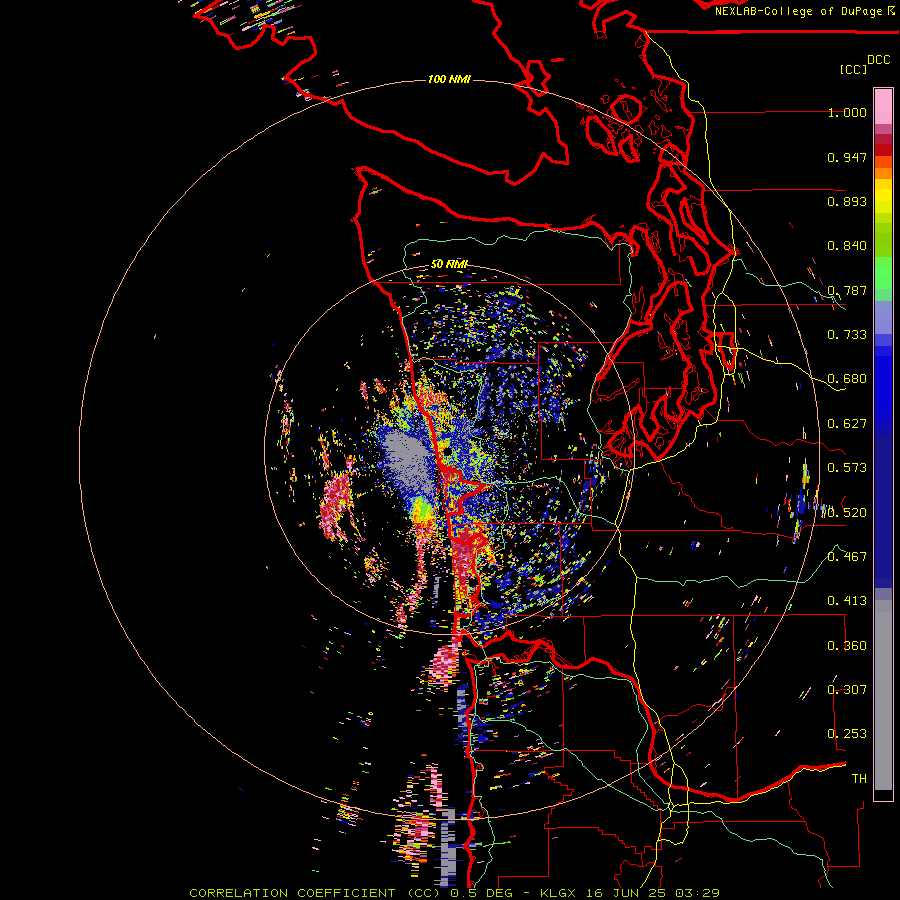This screenshot has height=900, width=900.
Task: Pick the gray segment of the color bar
Action: click(883, 695)
